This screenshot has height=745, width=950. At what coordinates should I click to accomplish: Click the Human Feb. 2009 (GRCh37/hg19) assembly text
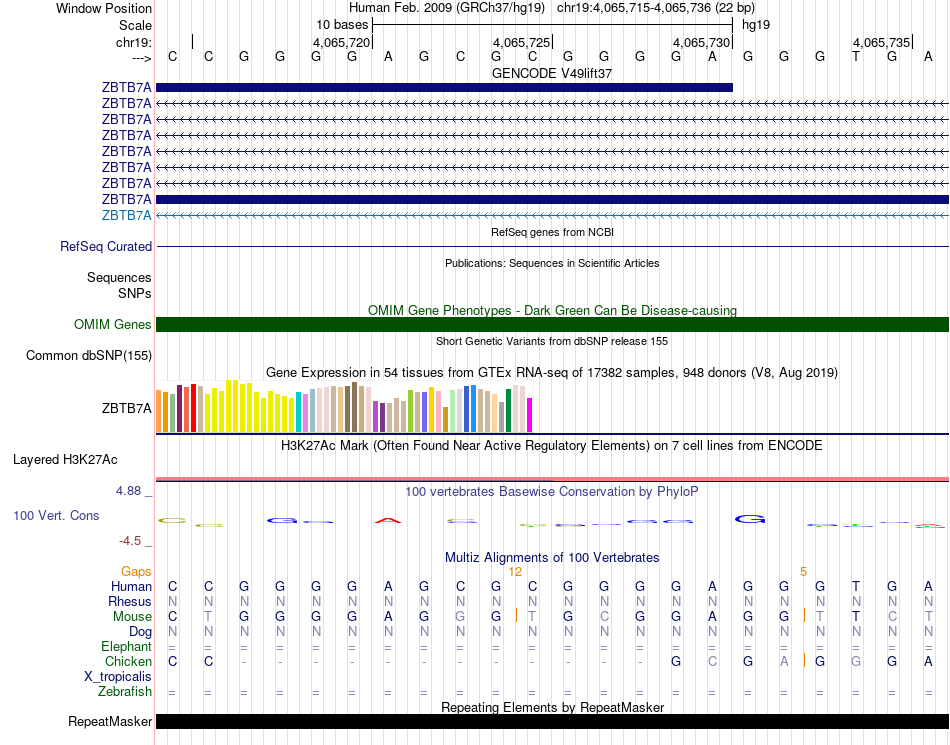(x=447, y=8)
